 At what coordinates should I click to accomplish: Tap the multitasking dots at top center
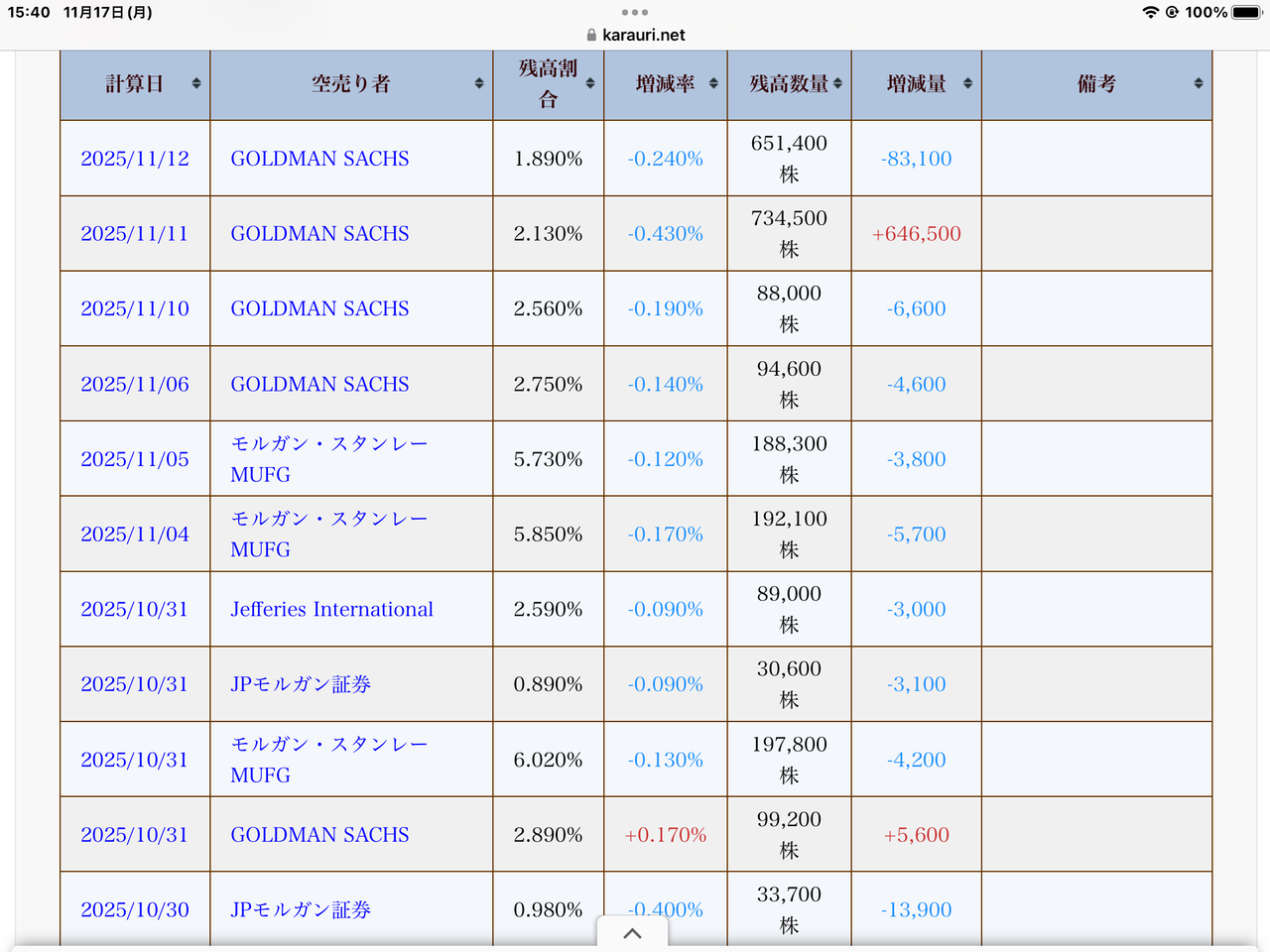click(x=634, y=13)
